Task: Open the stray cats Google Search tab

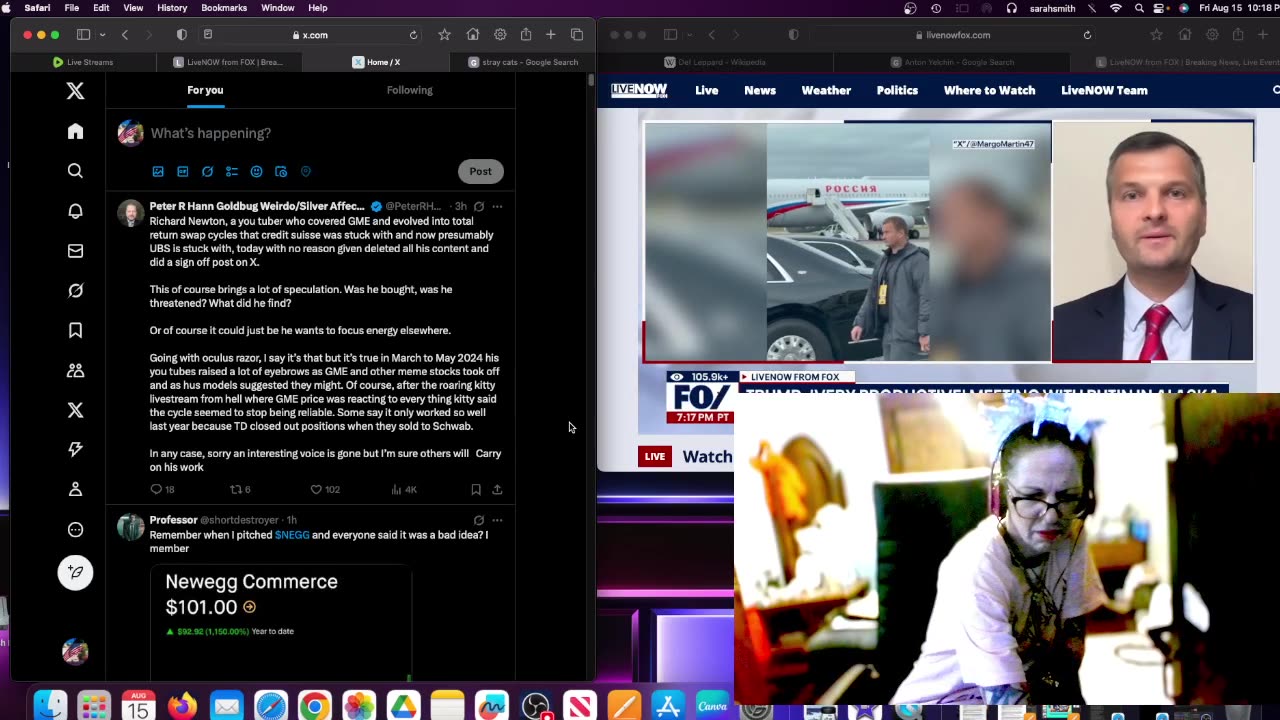Action: [523, 62]
